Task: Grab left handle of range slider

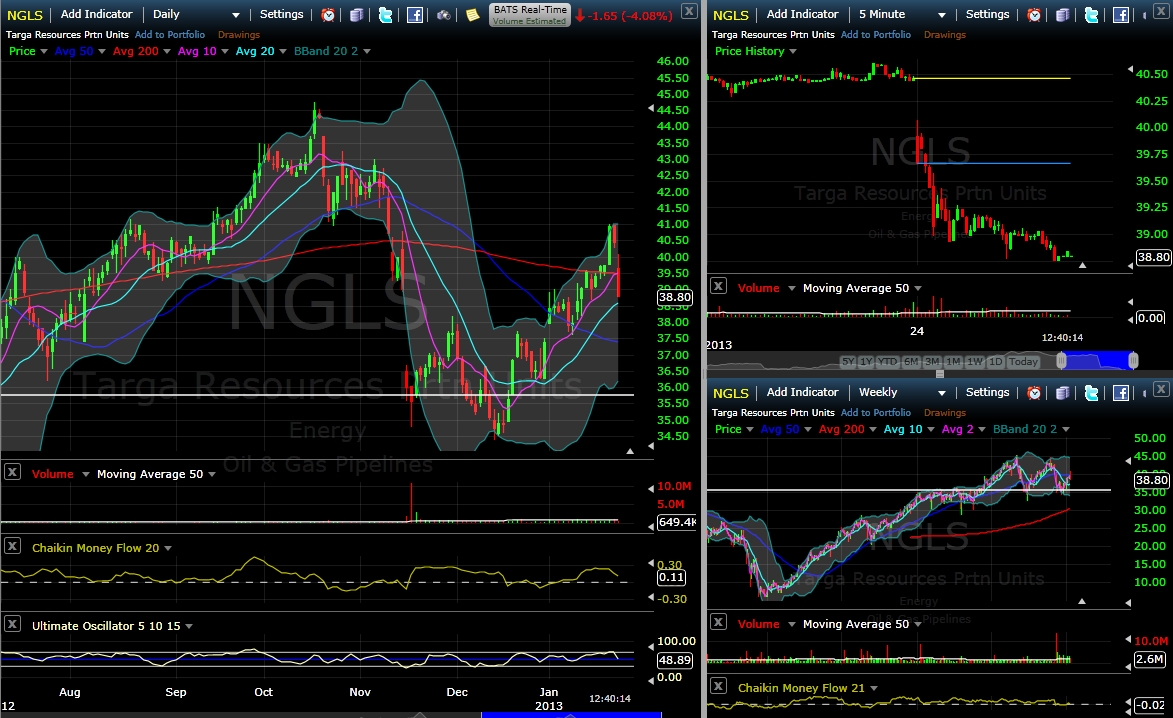Action: click(x=1061, y=361)
